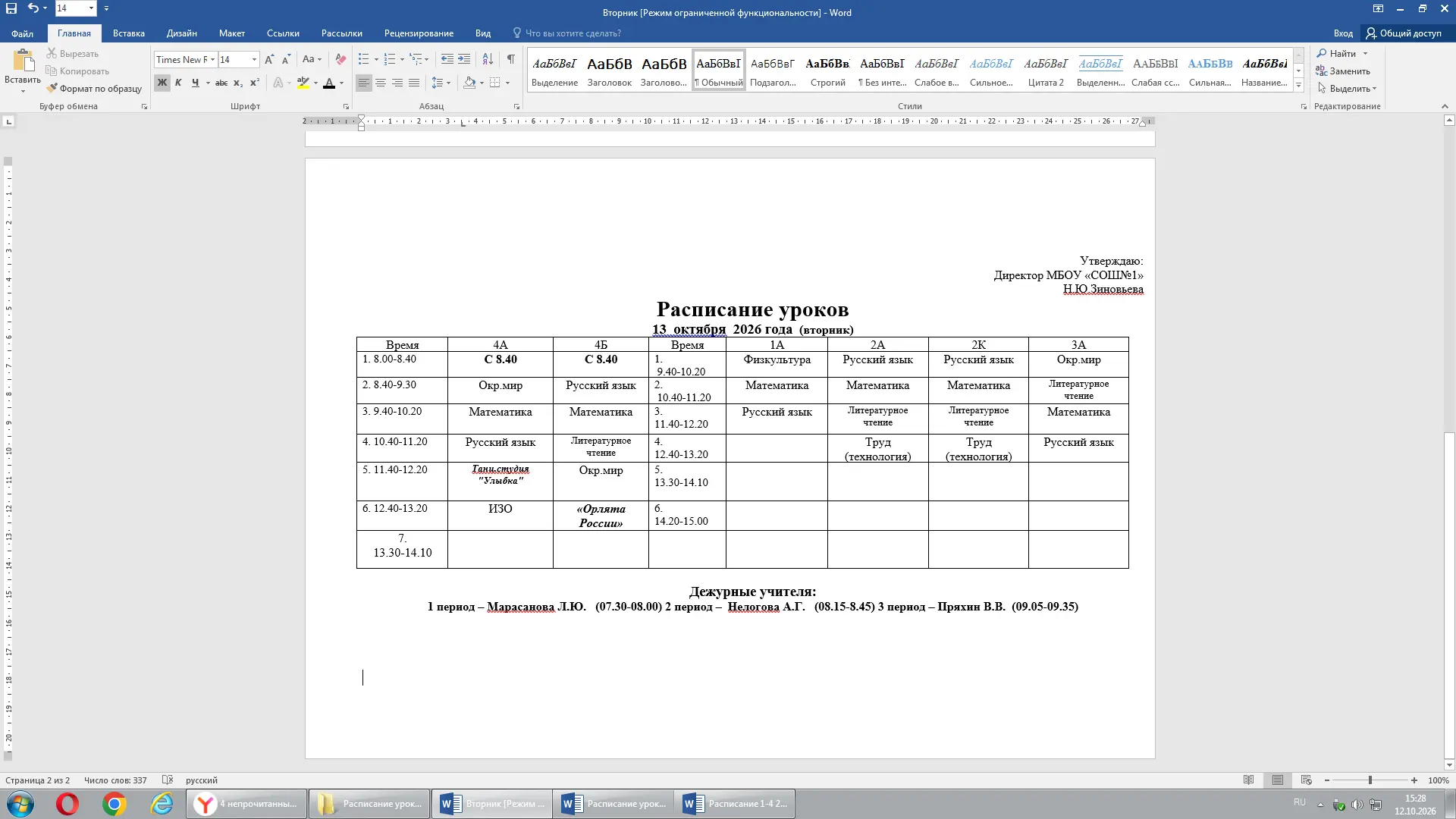
Task: Click the Undo arrow icon
Action: point(33,8)
